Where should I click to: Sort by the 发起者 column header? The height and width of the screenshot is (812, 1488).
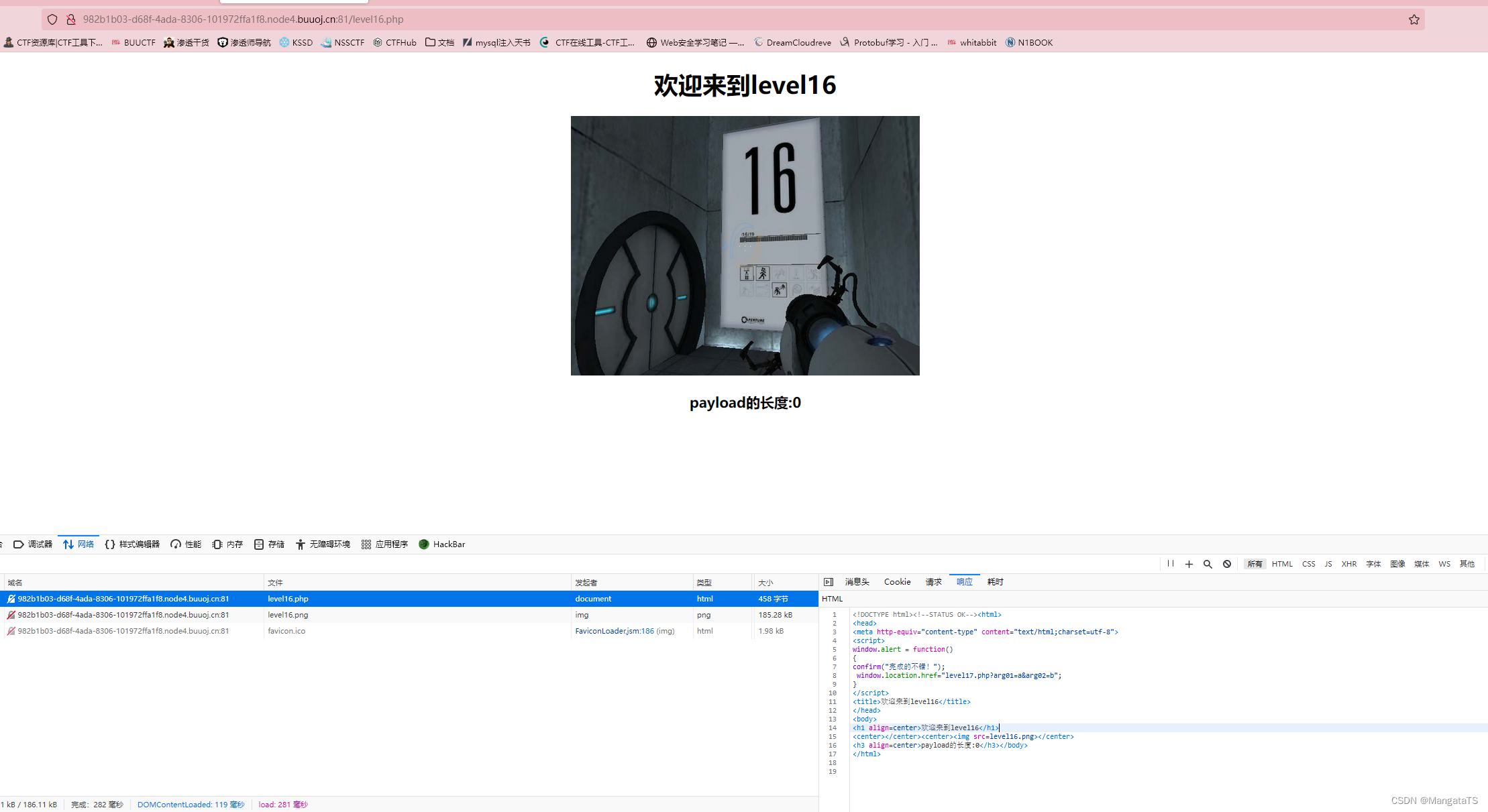[x=632, y=583]
